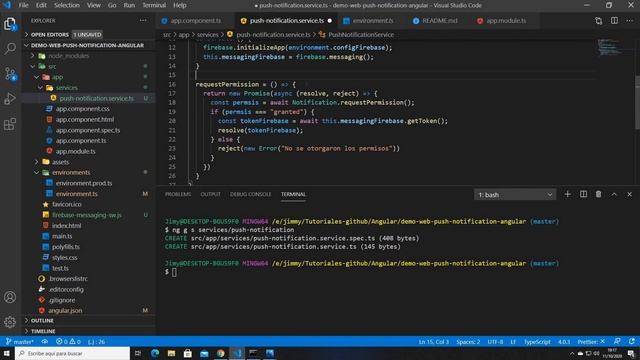Open the Source Control view
This screenshot has width=640, height=360.
pyautogui.click(x=10, y=74)
